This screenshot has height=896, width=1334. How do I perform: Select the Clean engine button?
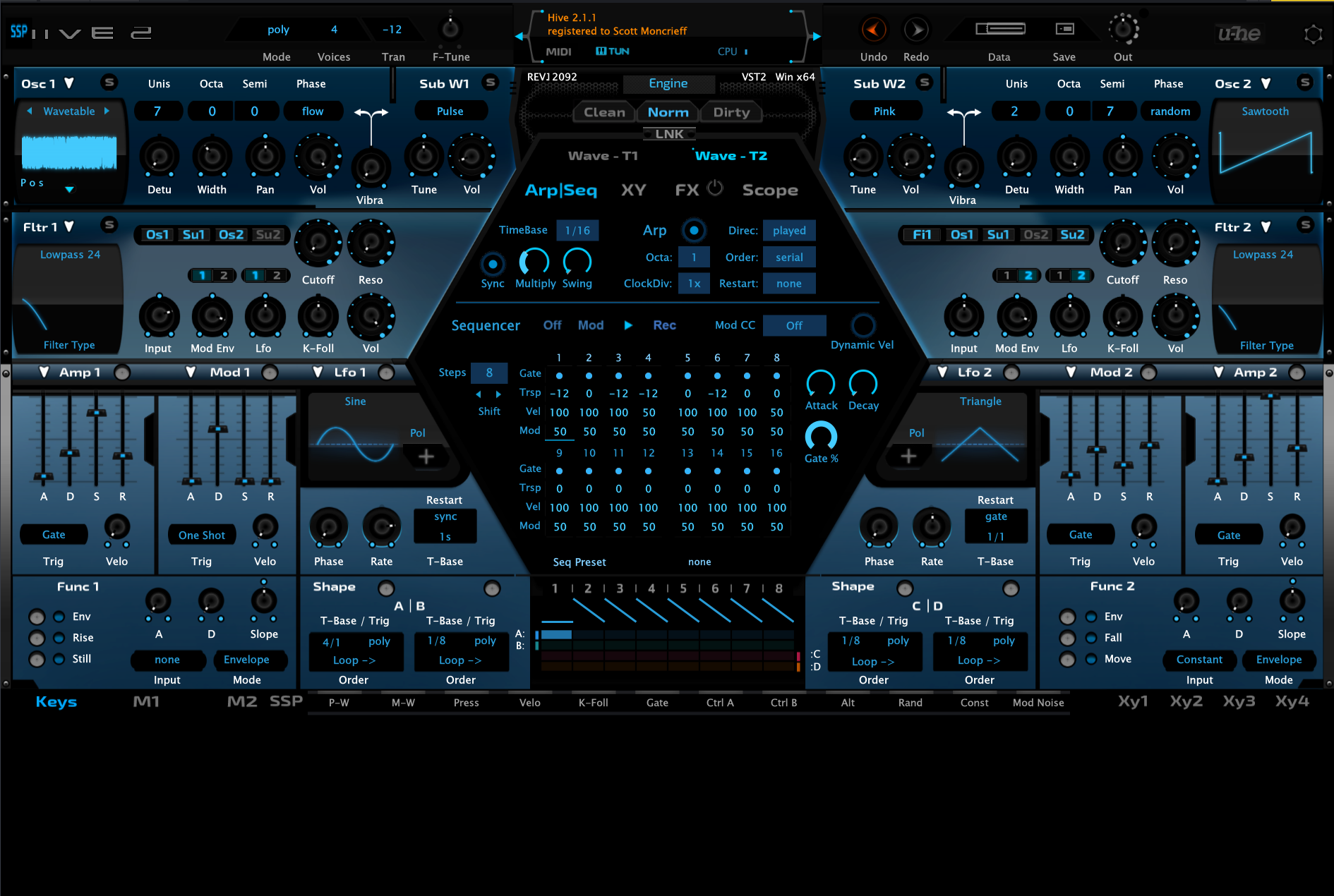tap(604, 112)
